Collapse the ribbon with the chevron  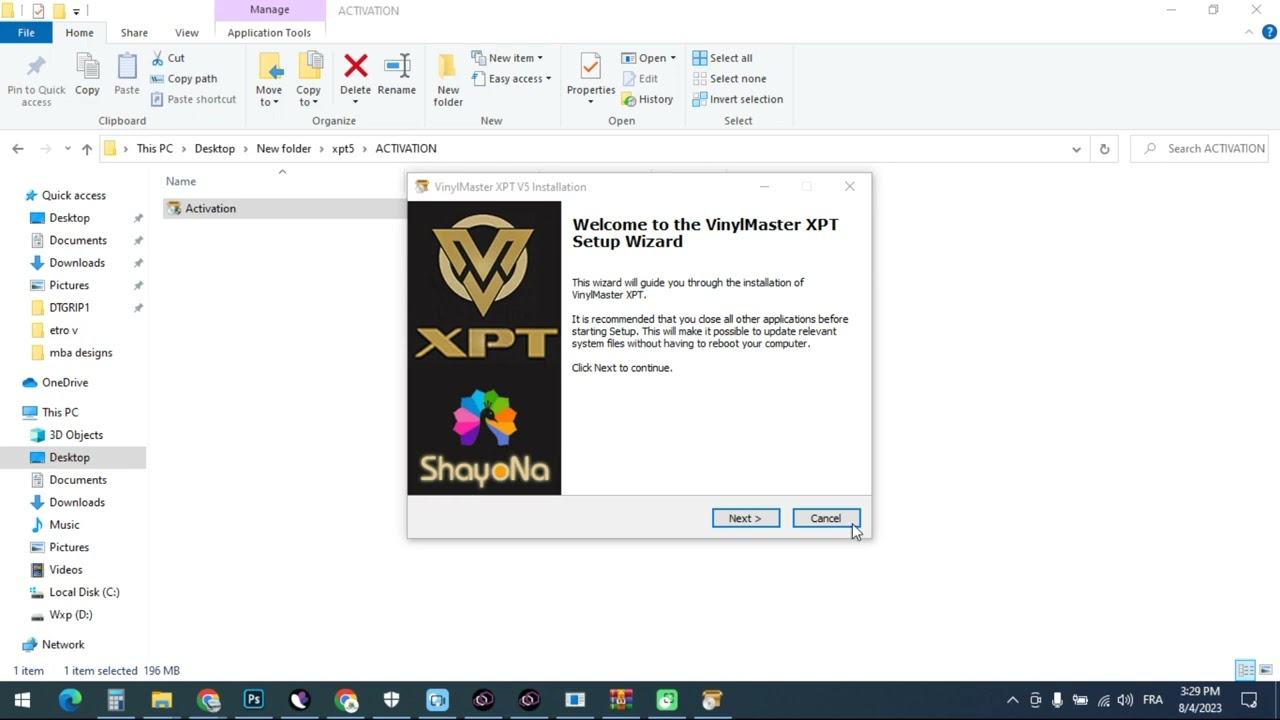pyautogui.click(x=1249, y=33)
